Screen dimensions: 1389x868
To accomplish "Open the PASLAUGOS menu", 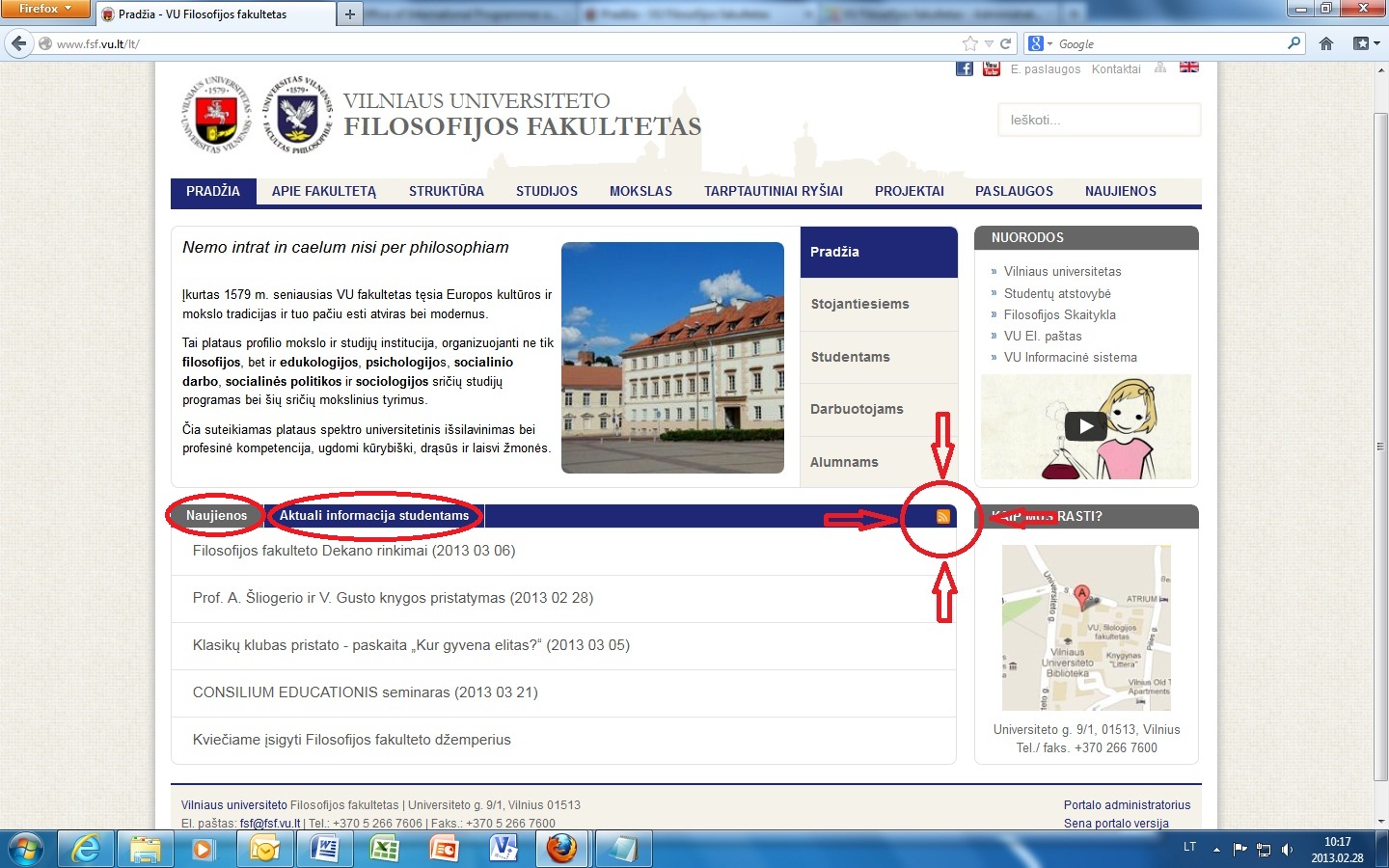I will coord(1014,191).
